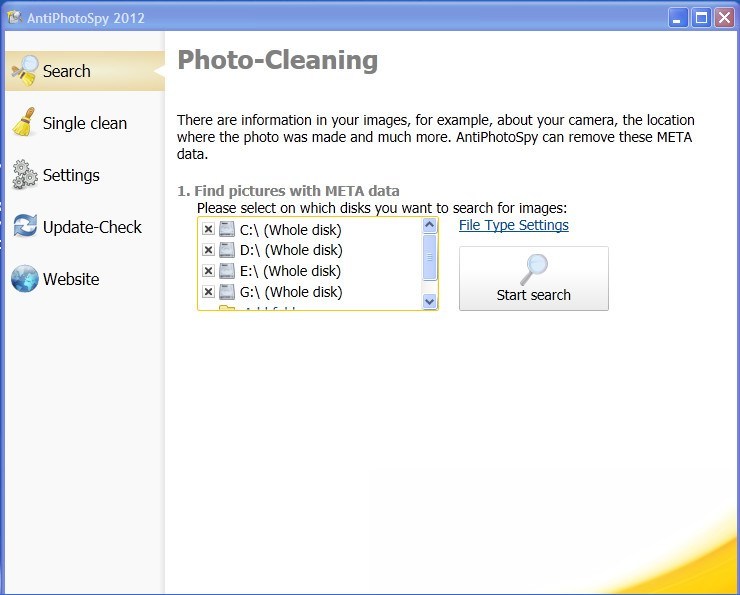
Task: Click the D:\ drive icon
Action: tap(227, 250)
